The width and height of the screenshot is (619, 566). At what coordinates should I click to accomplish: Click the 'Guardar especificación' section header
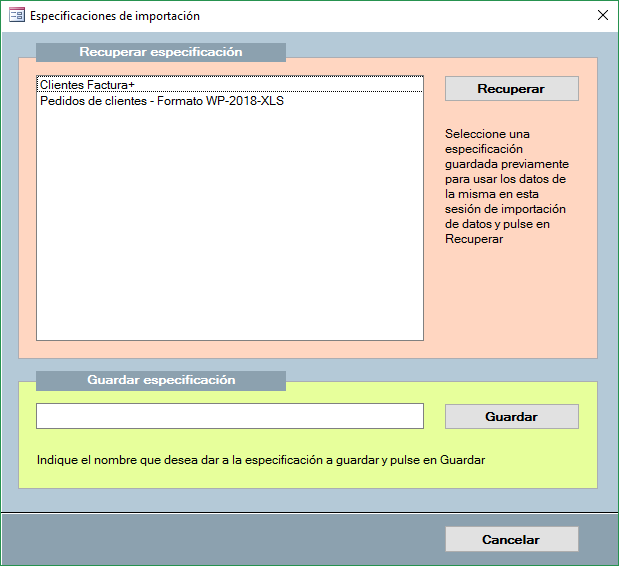[x=161, y=380]
